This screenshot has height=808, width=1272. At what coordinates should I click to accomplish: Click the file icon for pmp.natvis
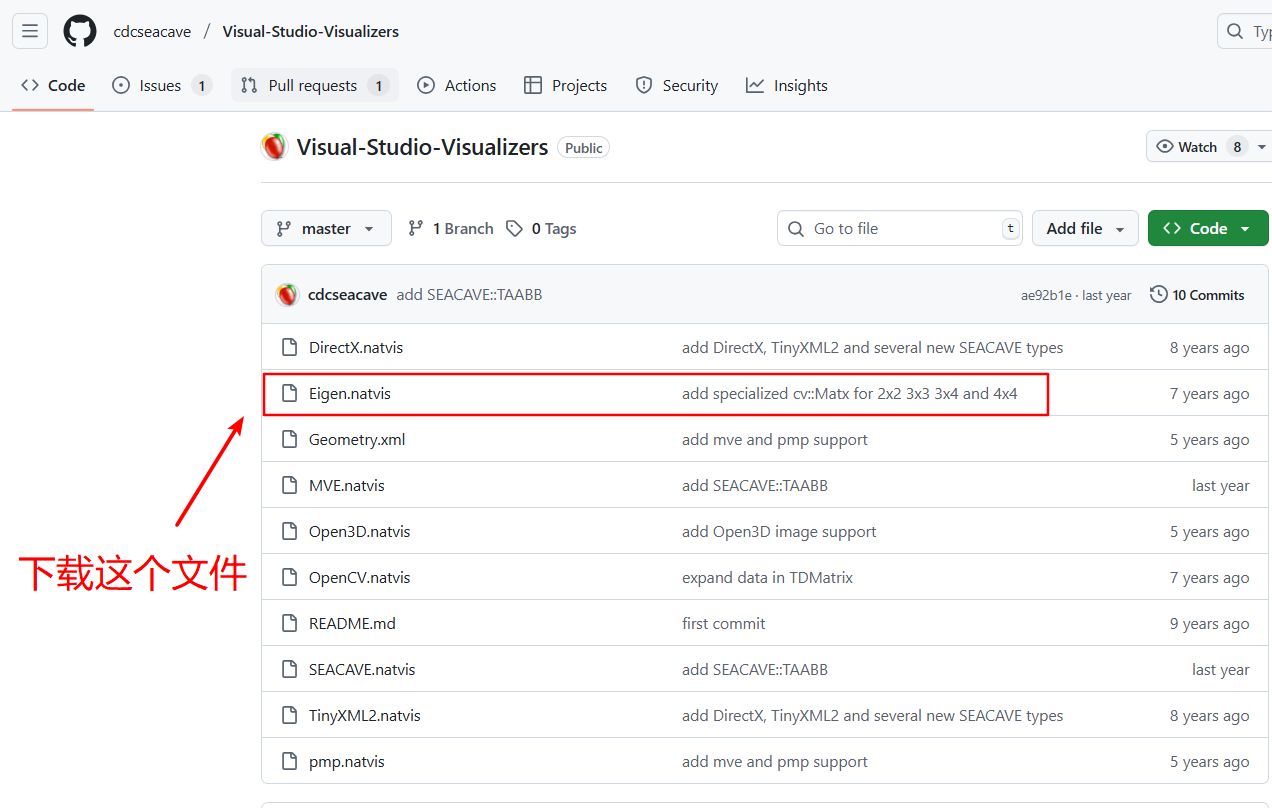pyautogui.click(x=290, y=762)
